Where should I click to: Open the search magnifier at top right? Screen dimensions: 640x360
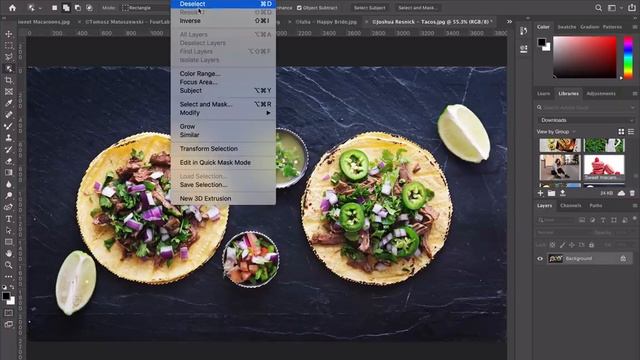[x=598, y=8]
